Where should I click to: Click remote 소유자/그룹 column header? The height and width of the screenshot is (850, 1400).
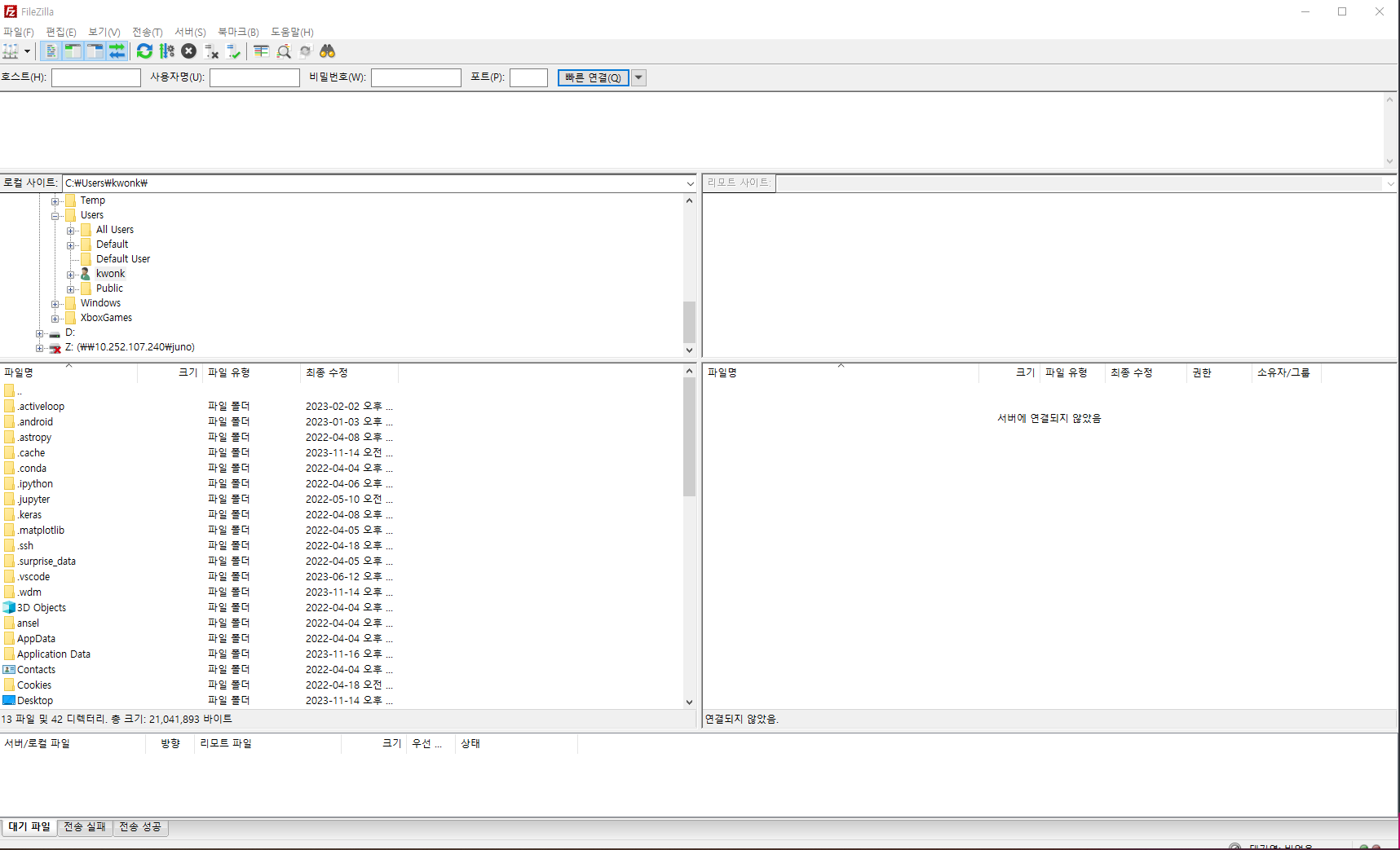click(x=1286, y=372)
